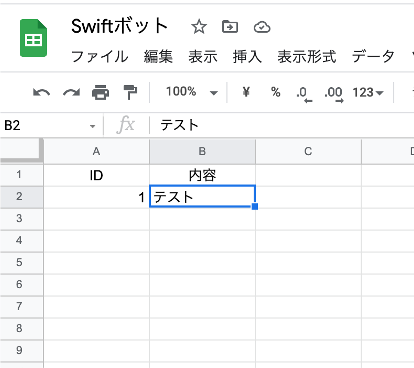This screenshot has width=414, height=368.
Task: Open the 100% zoom dropdown
Action: (x=192, y=92)
